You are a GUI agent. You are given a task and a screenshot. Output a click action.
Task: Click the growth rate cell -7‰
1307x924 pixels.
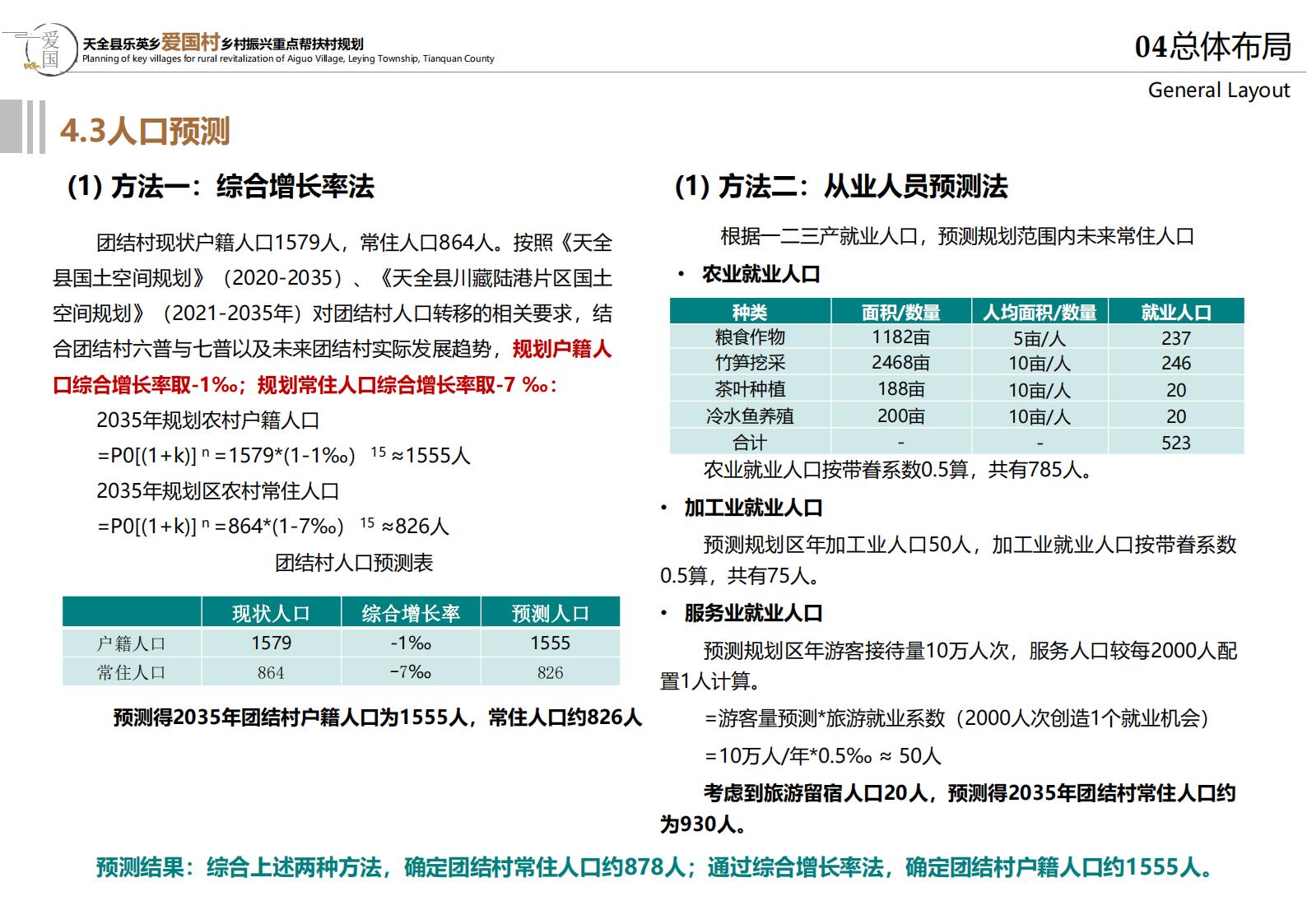click(411, 672)
